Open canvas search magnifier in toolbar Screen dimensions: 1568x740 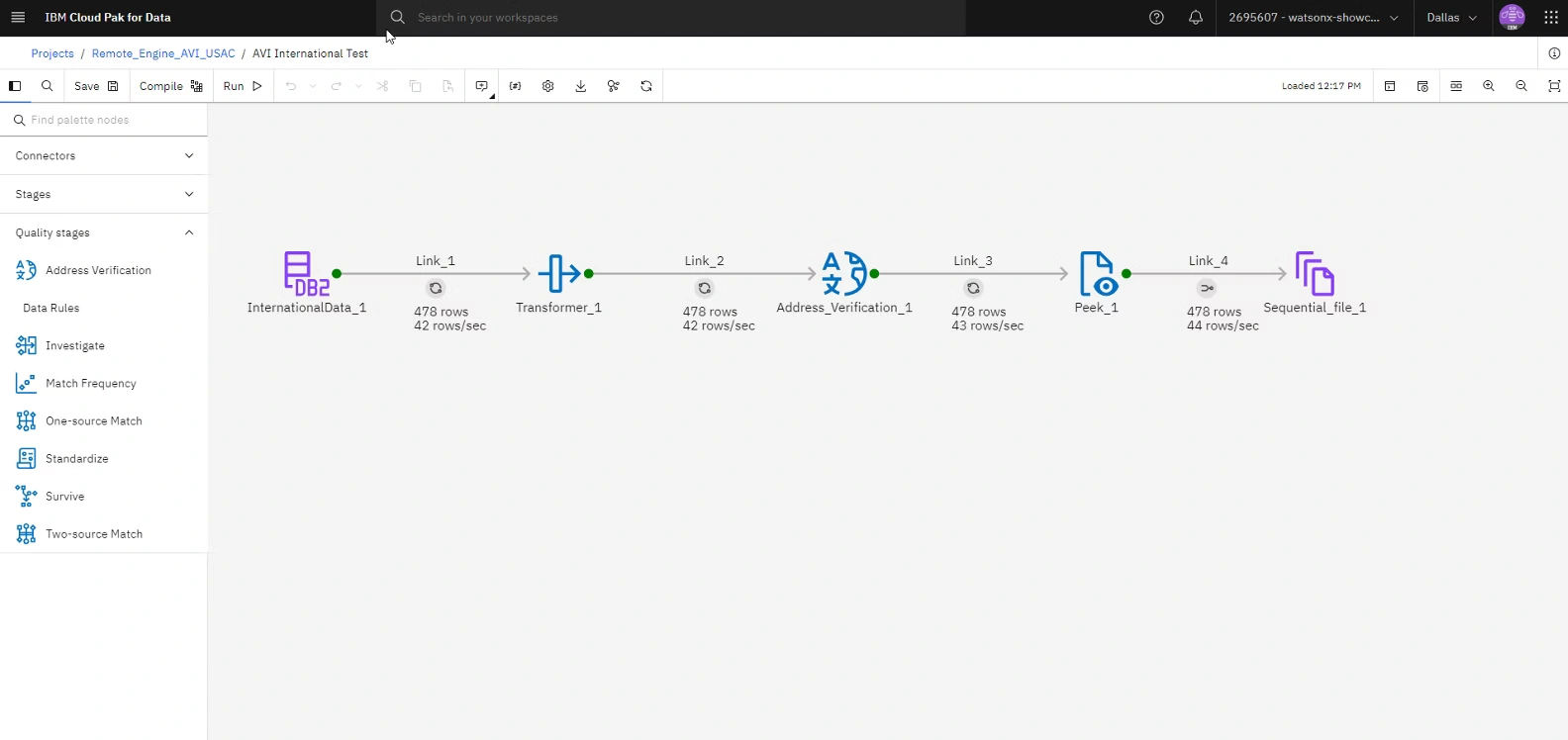pos(47,86)
